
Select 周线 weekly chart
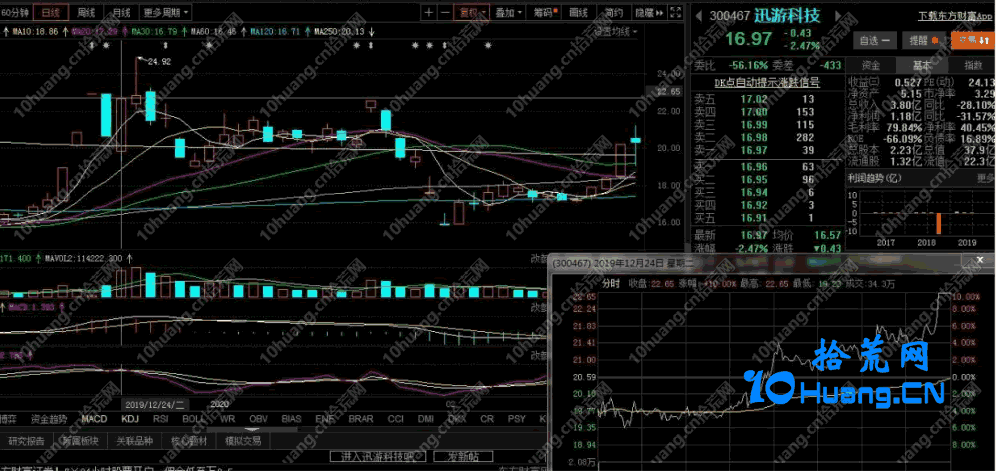coord(86,12)
